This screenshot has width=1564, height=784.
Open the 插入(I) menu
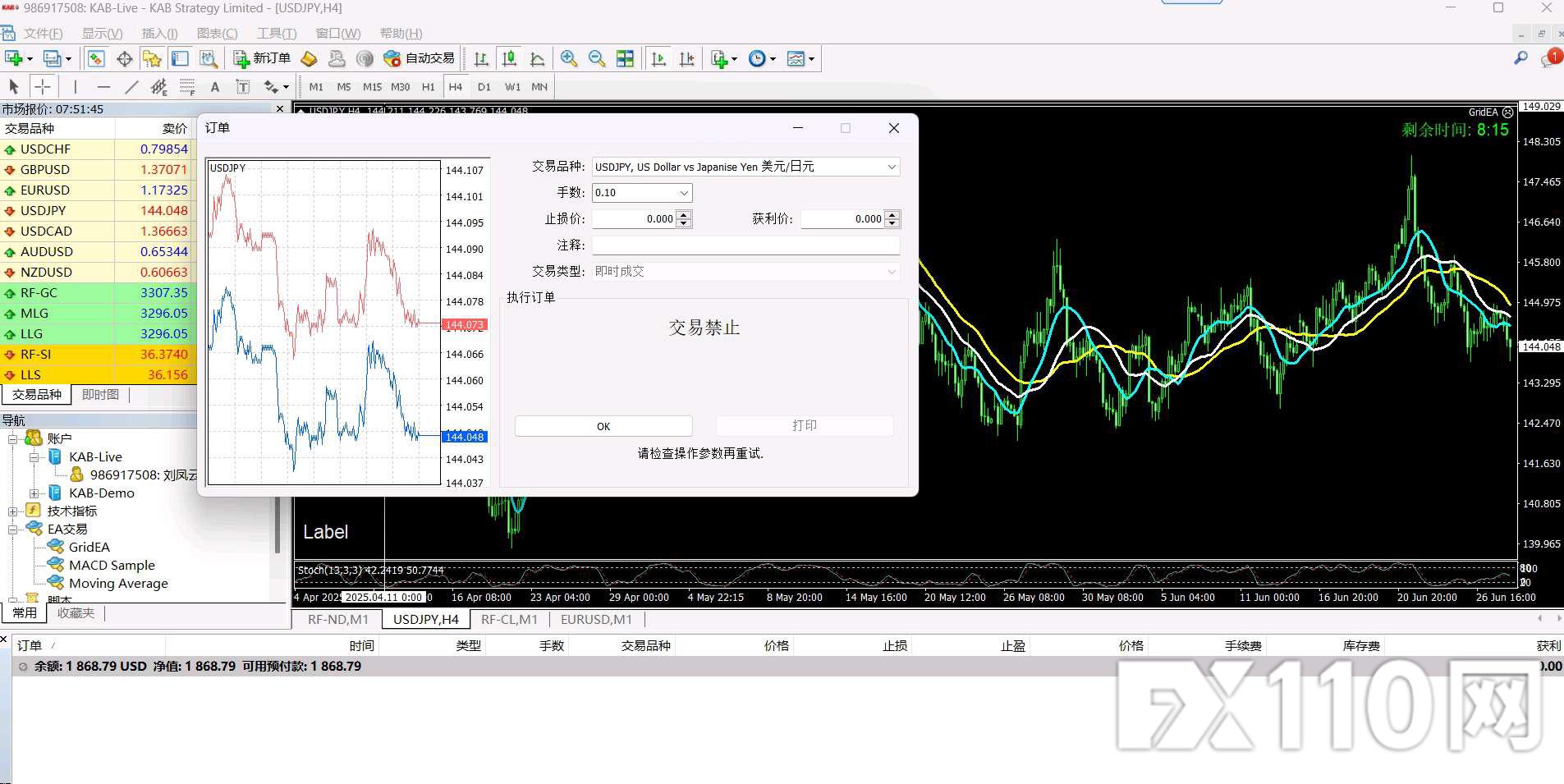point(159,34)
